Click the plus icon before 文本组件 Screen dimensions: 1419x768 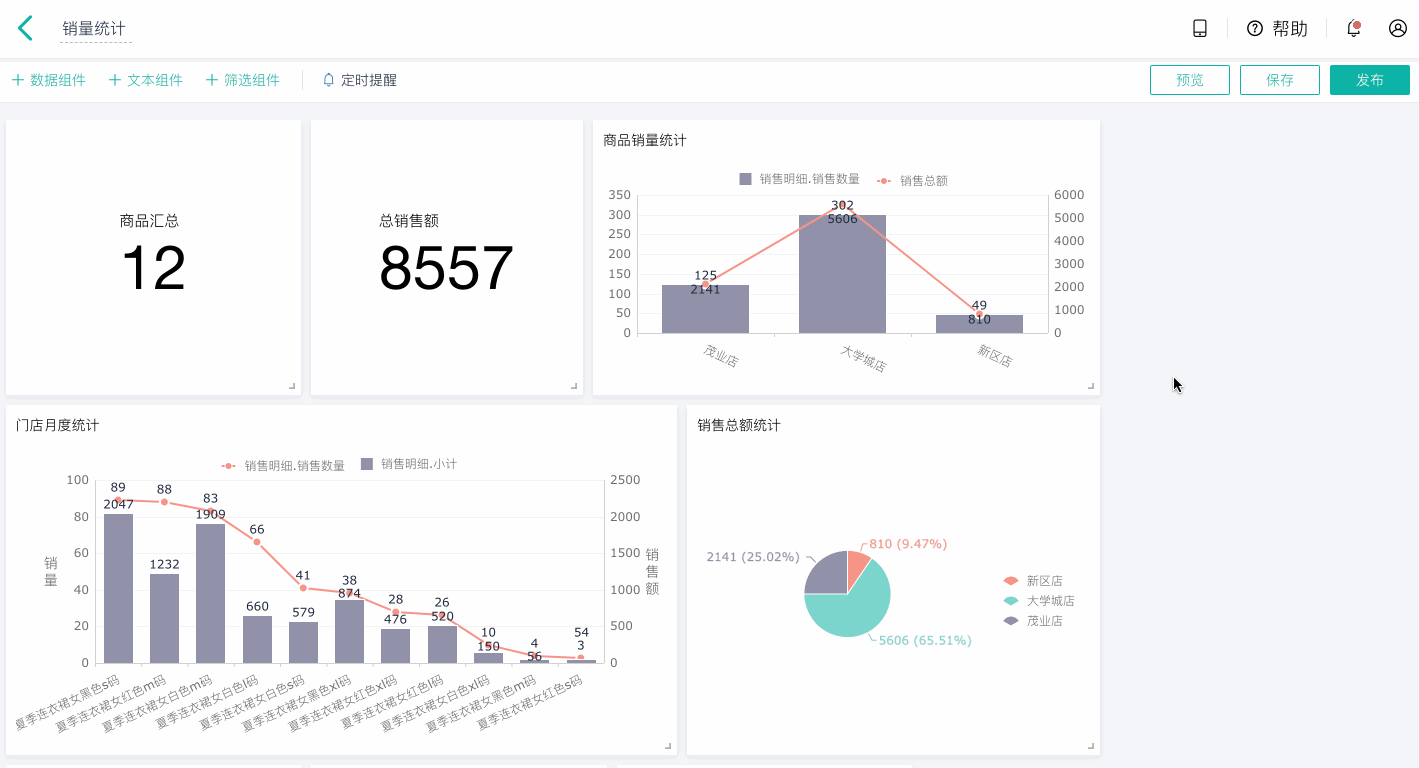113,79
